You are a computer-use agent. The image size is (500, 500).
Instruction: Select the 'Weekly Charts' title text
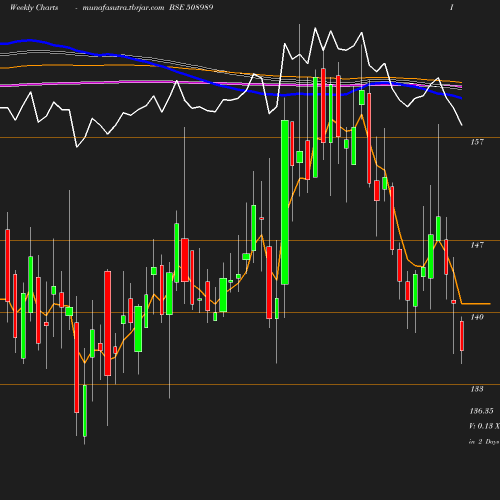coord(34,7)
